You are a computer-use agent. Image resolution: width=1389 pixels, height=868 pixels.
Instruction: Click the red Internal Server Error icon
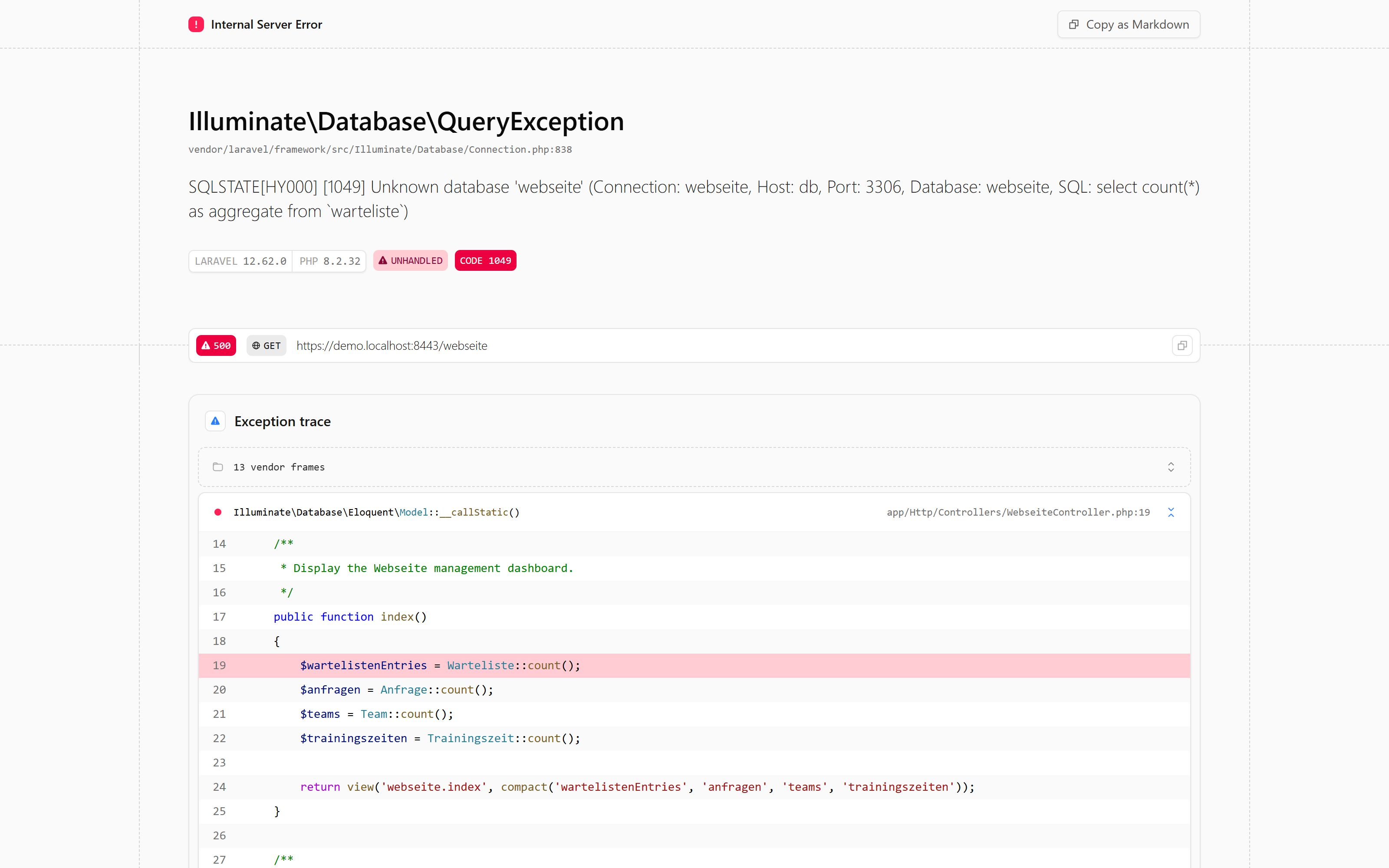(x=196, y=24)
